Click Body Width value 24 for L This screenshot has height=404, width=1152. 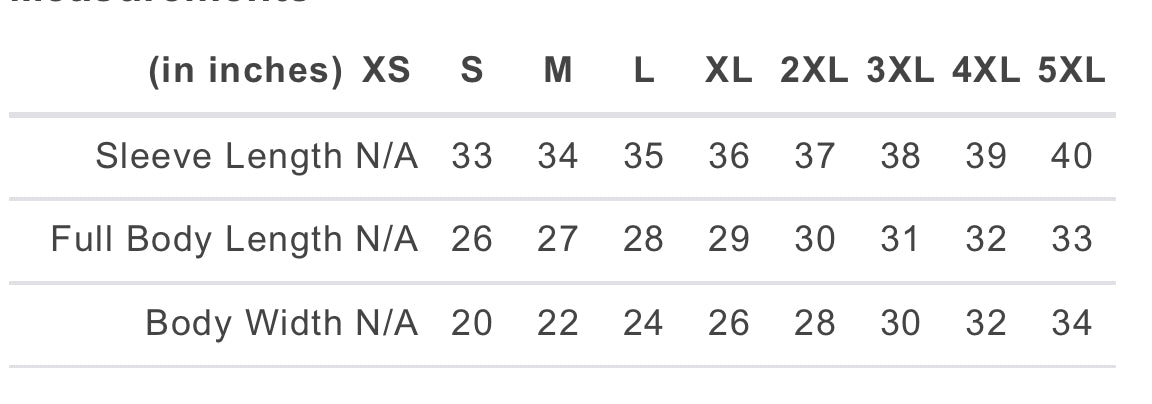[x=644, y=323]
